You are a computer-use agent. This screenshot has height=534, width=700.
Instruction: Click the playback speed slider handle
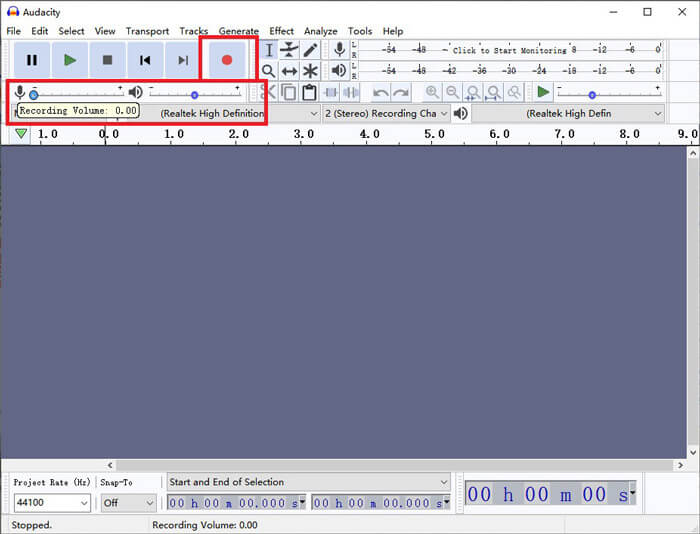click(592, 95)
